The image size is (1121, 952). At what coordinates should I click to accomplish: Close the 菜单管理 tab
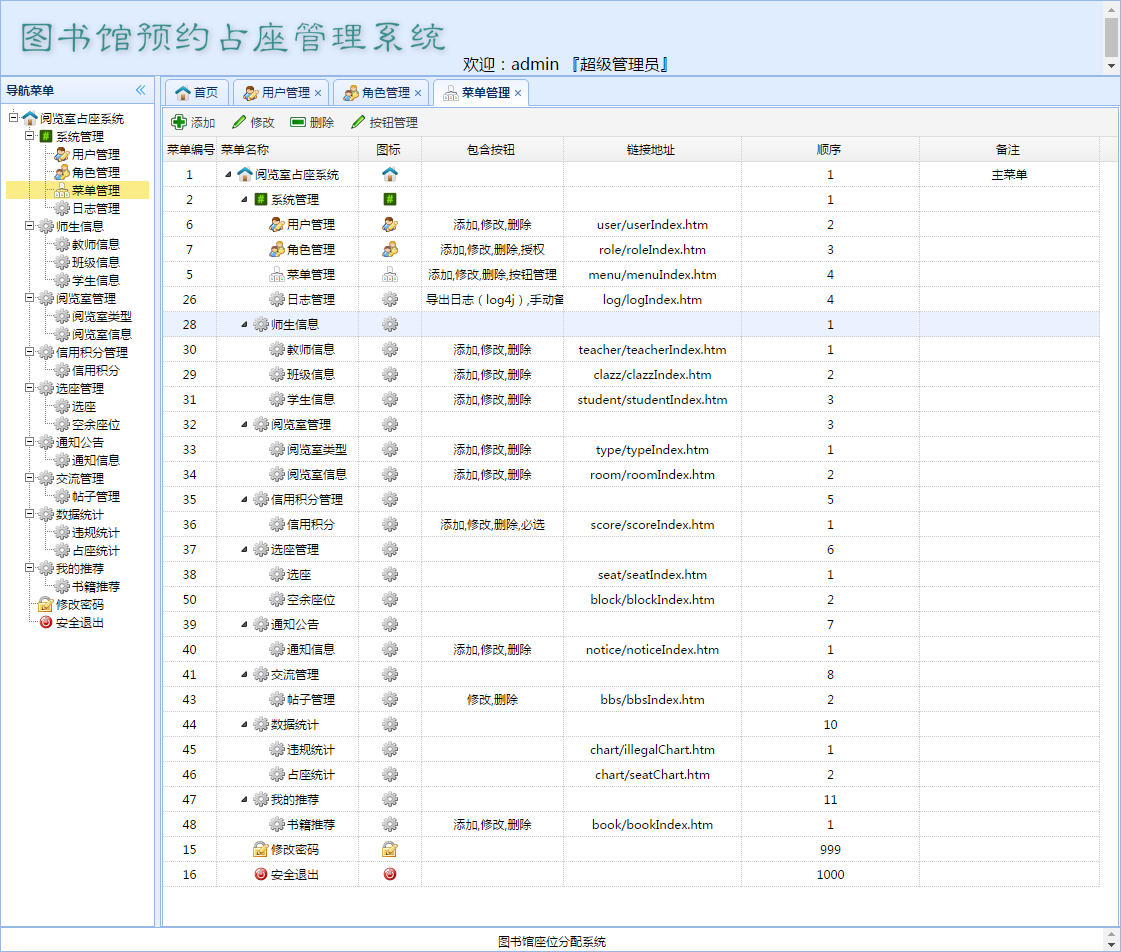coord(518,93)
